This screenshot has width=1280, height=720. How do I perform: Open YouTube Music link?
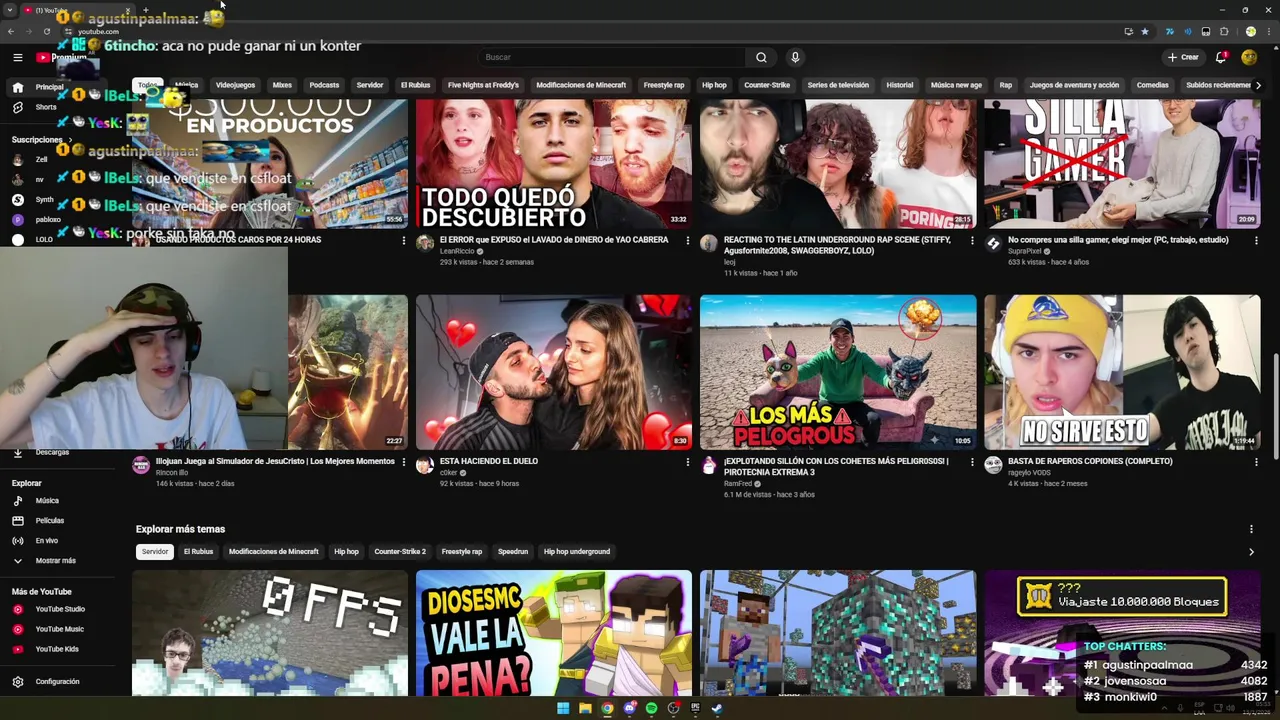coord(60,629)
